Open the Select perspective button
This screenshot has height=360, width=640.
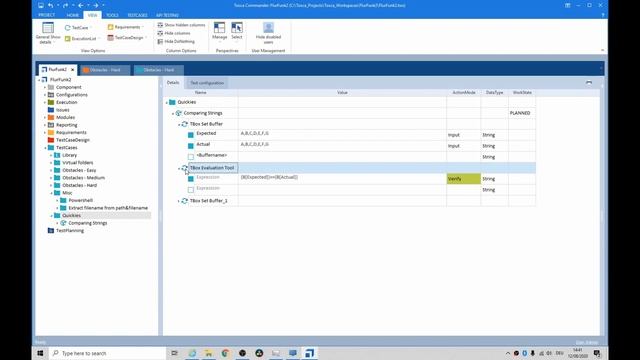[237, 31]
